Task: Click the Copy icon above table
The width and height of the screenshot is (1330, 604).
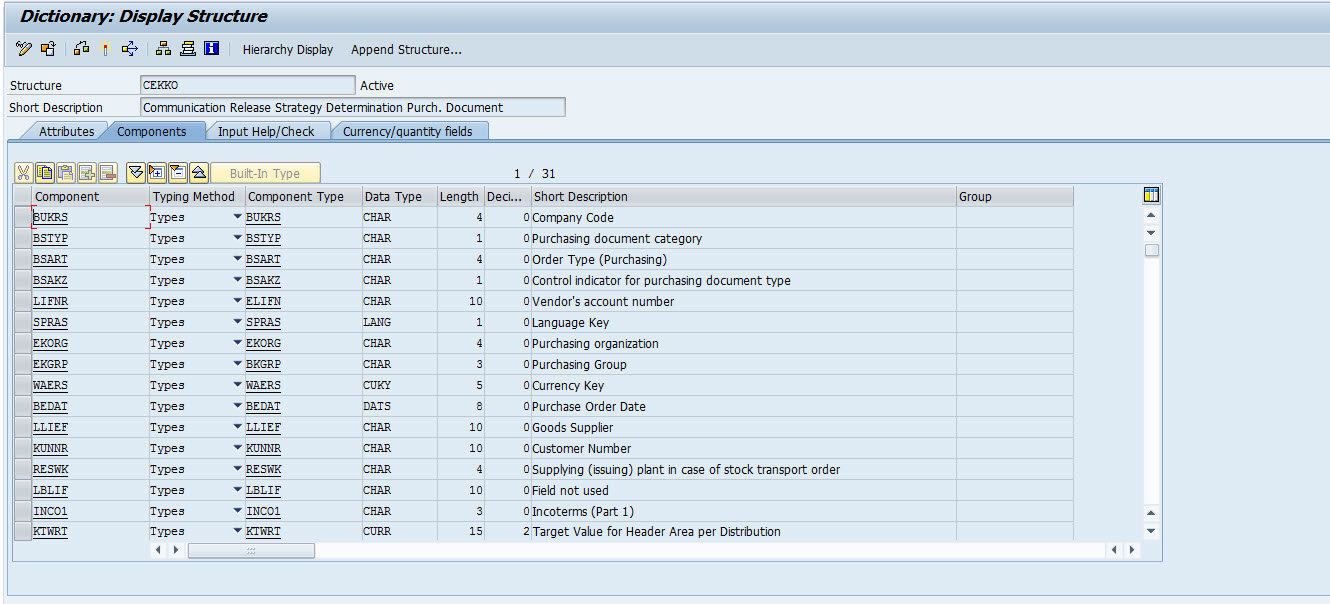Action: [45, 172]
